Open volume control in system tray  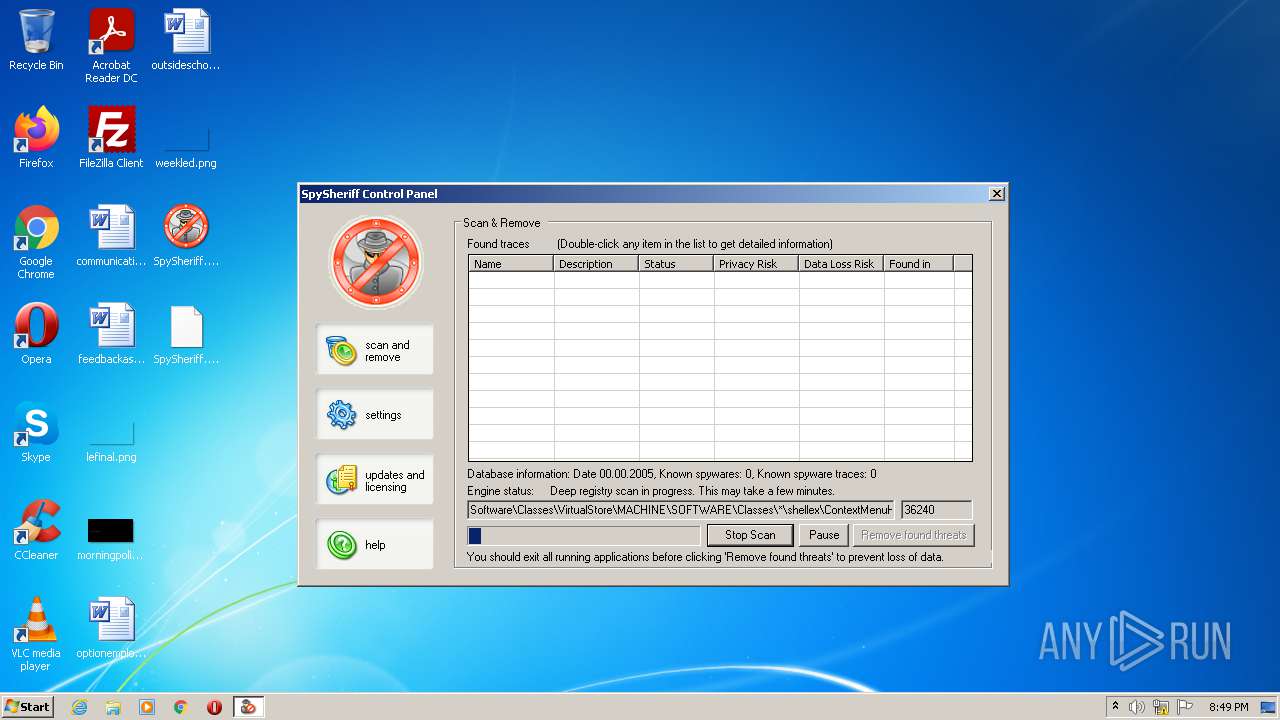[1137, 707]
